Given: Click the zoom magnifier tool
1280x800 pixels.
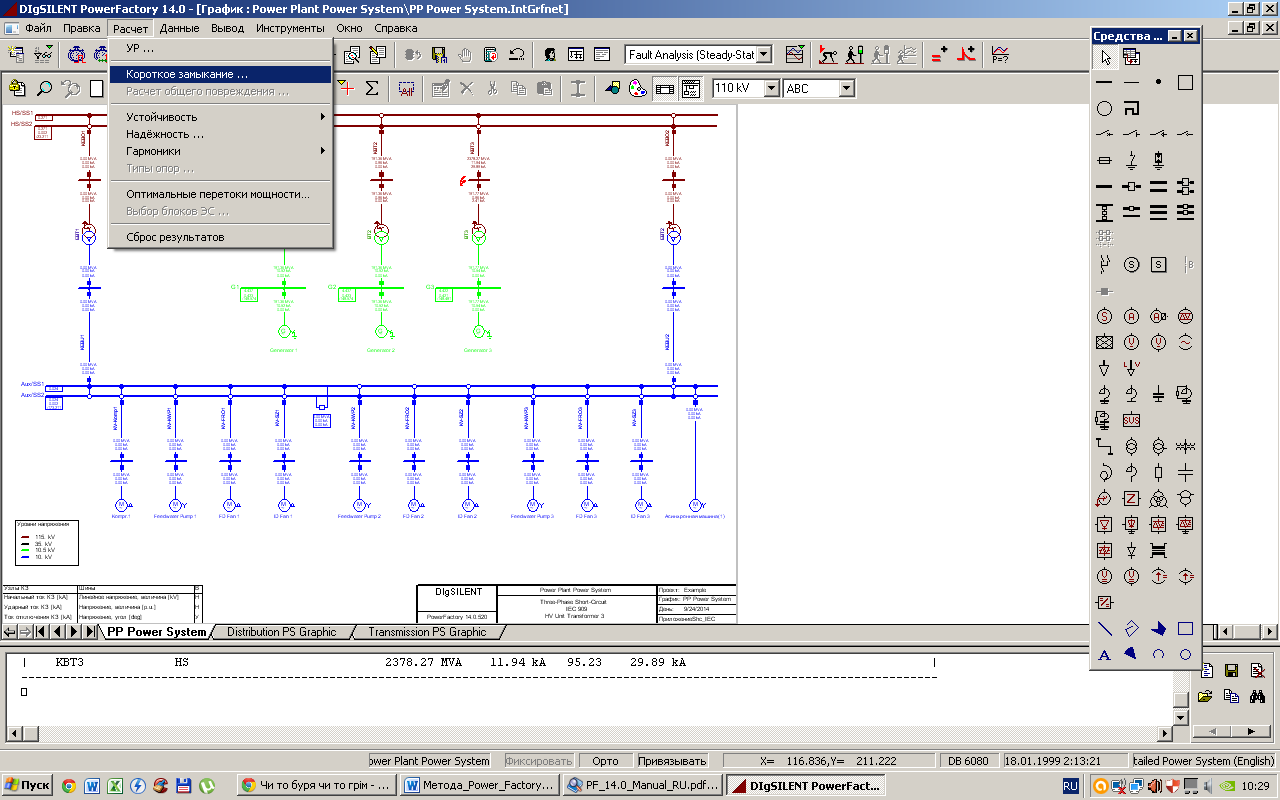Looking at the screenshot, I should coord(44,88).
